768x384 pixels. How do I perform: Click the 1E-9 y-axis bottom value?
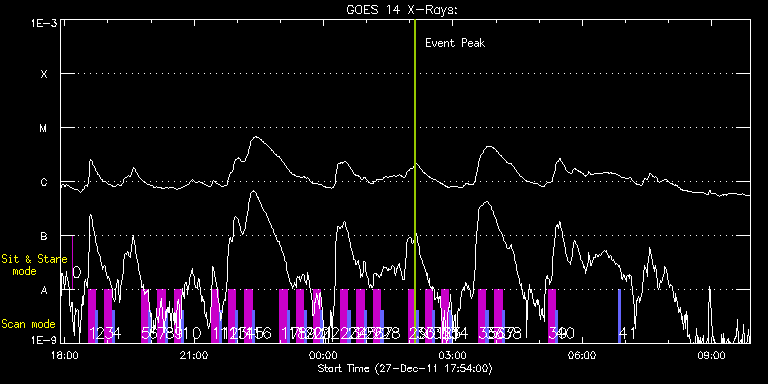pyautogui.click(x=44, y=339)
